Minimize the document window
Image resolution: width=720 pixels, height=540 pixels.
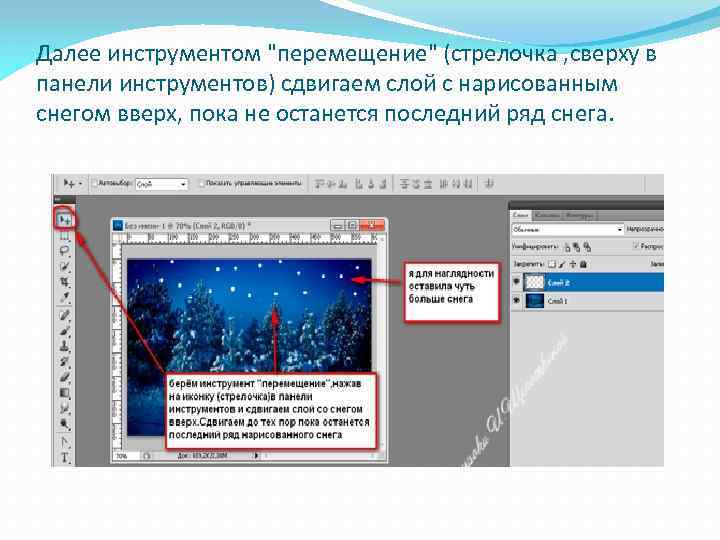pos(338,225)
